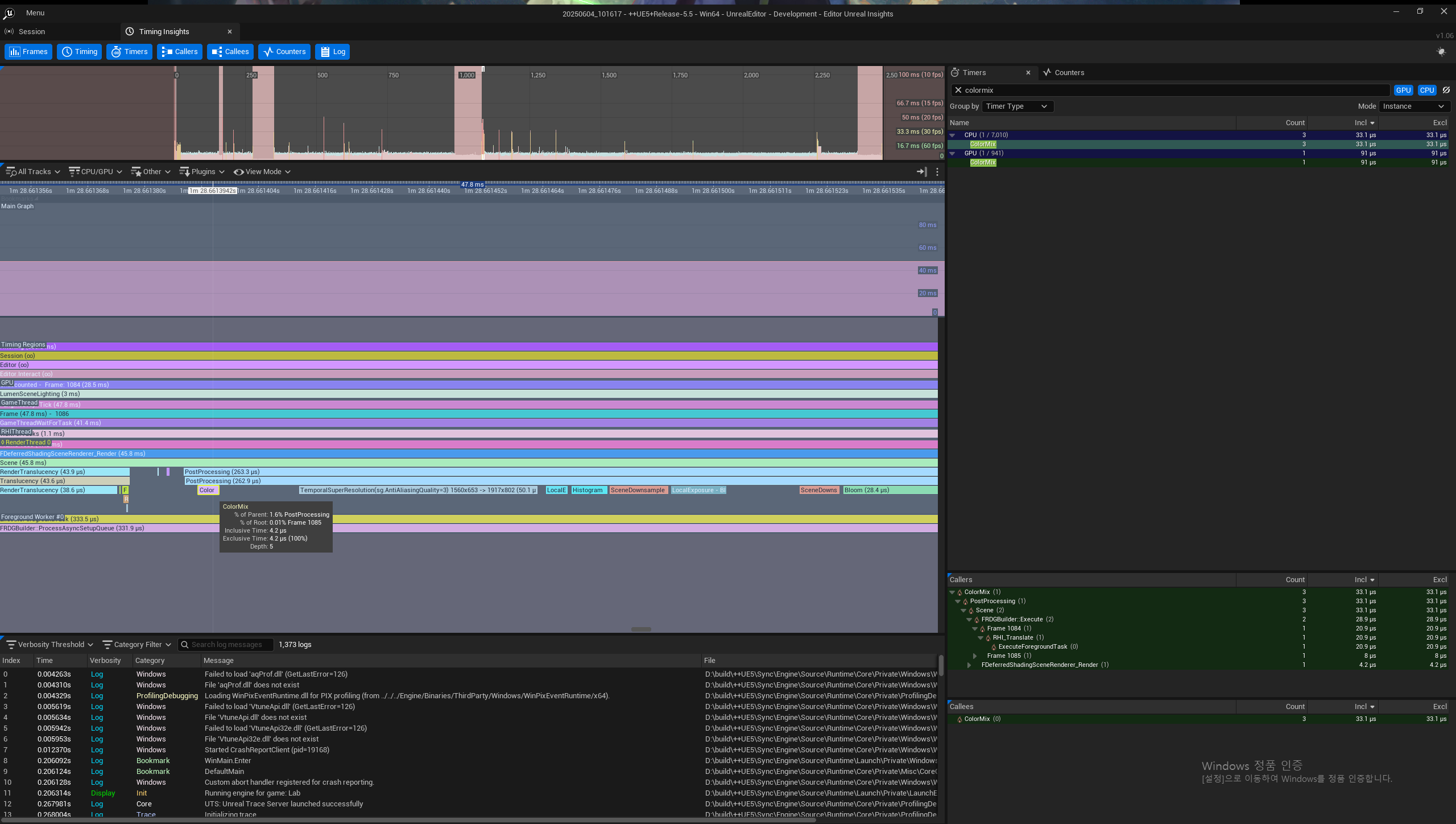Open the Plugins tracks menu
Screen dimensions: 1456x824
pos(202,171)
